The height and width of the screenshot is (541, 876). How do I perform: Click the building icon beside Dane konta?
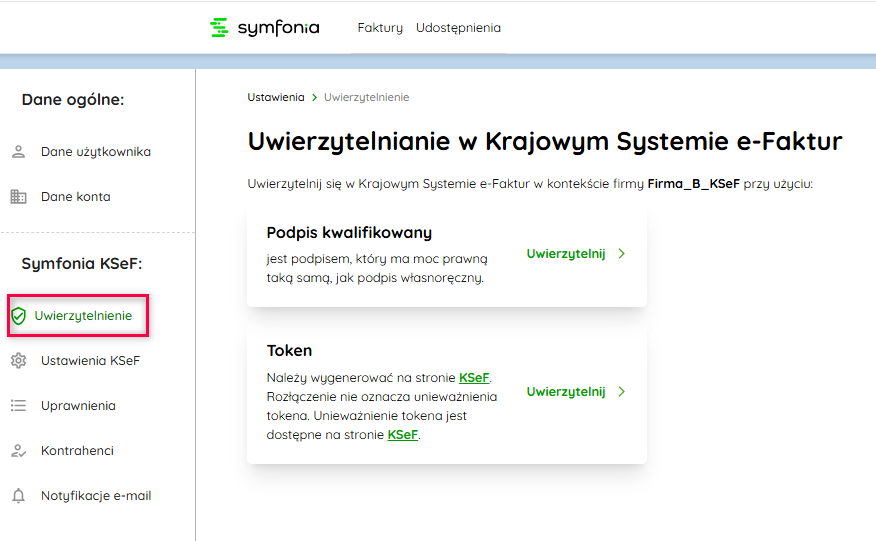[18, 197]
